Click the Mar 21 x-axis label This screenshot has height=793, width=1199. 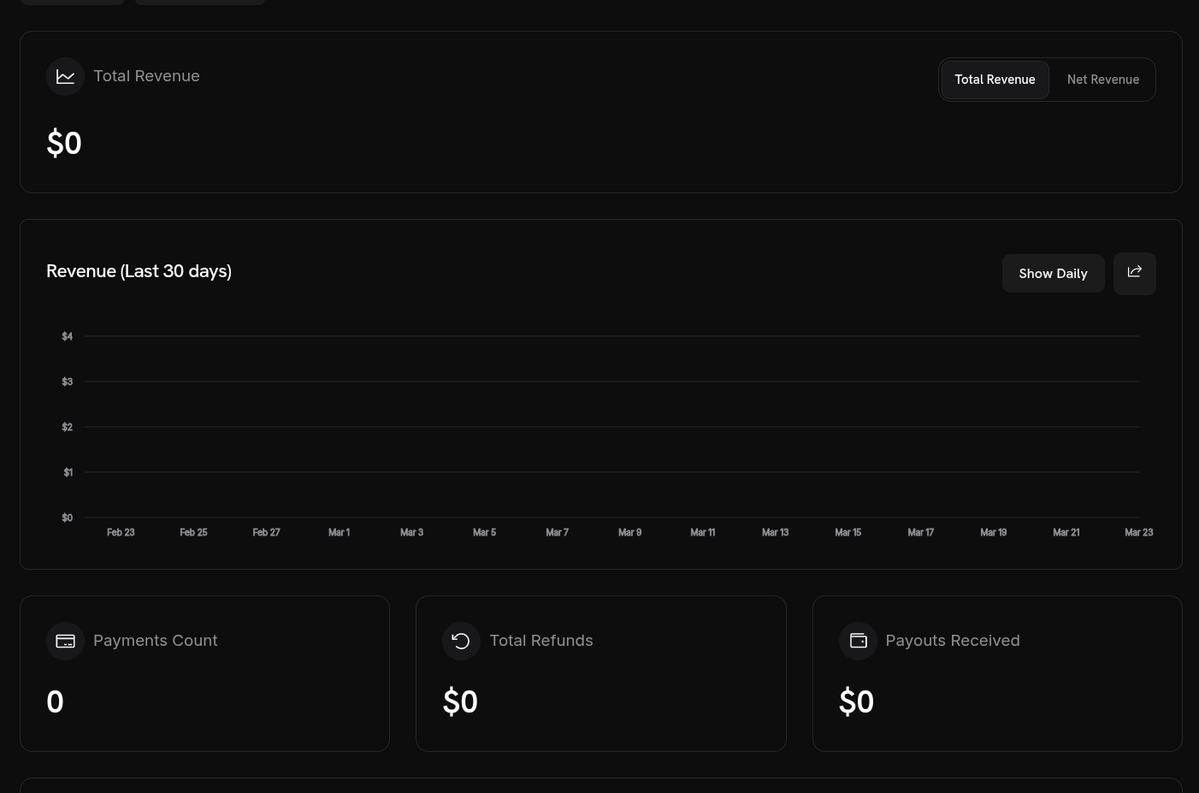tap(1066, 532)
